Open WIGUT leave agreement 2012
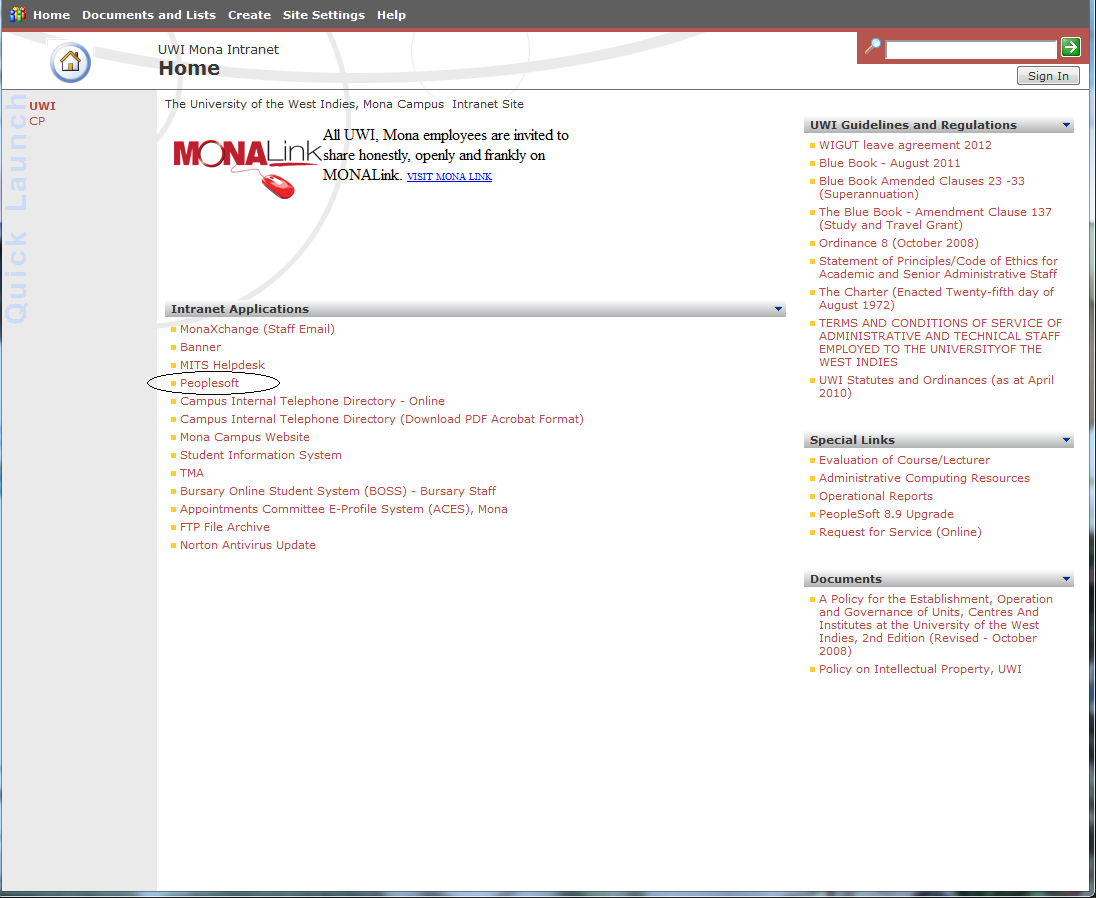The width and height of the screenshot is (1096, 898). [905, 145]
